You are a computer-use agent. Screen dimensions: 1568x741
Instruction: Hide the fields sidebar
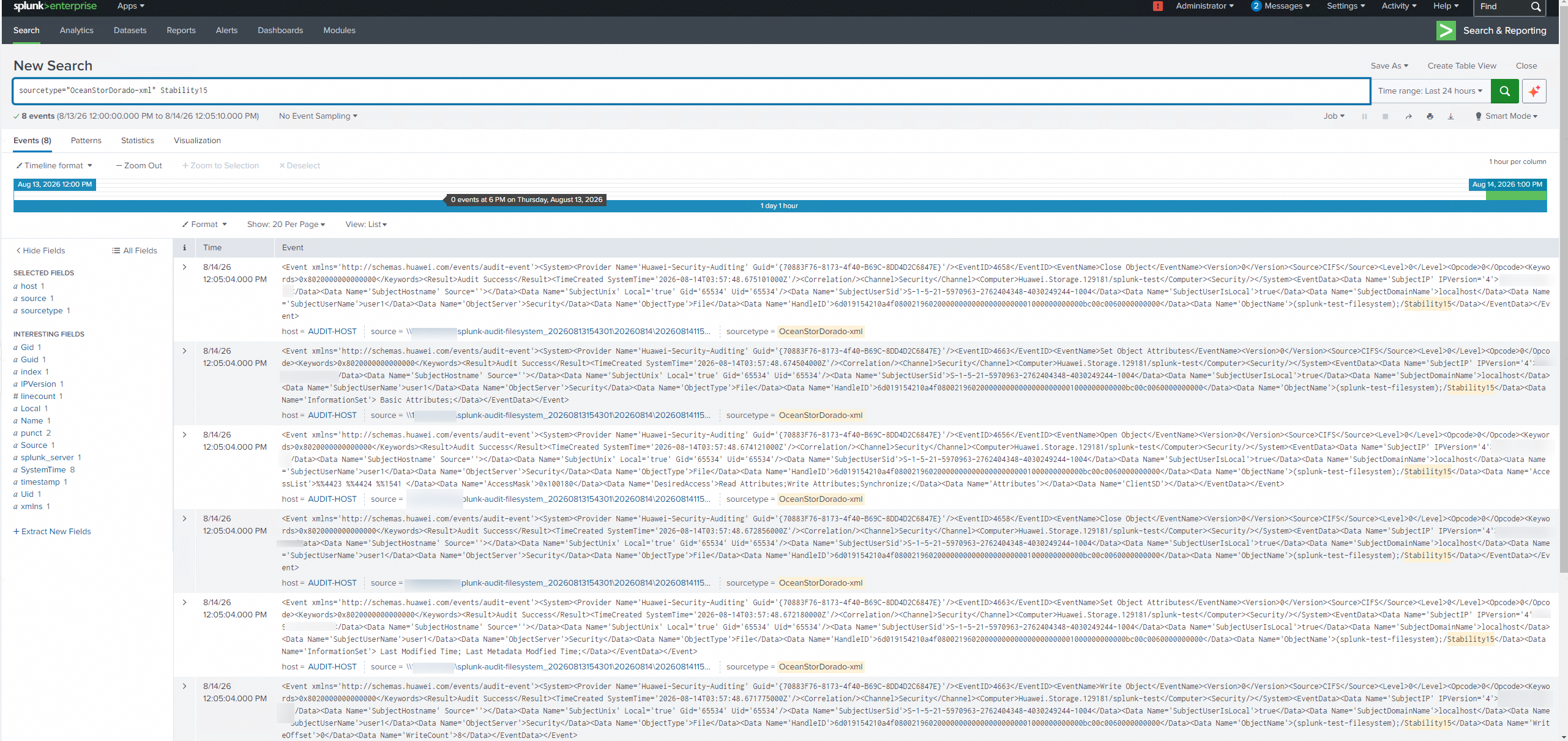point(40,251)
